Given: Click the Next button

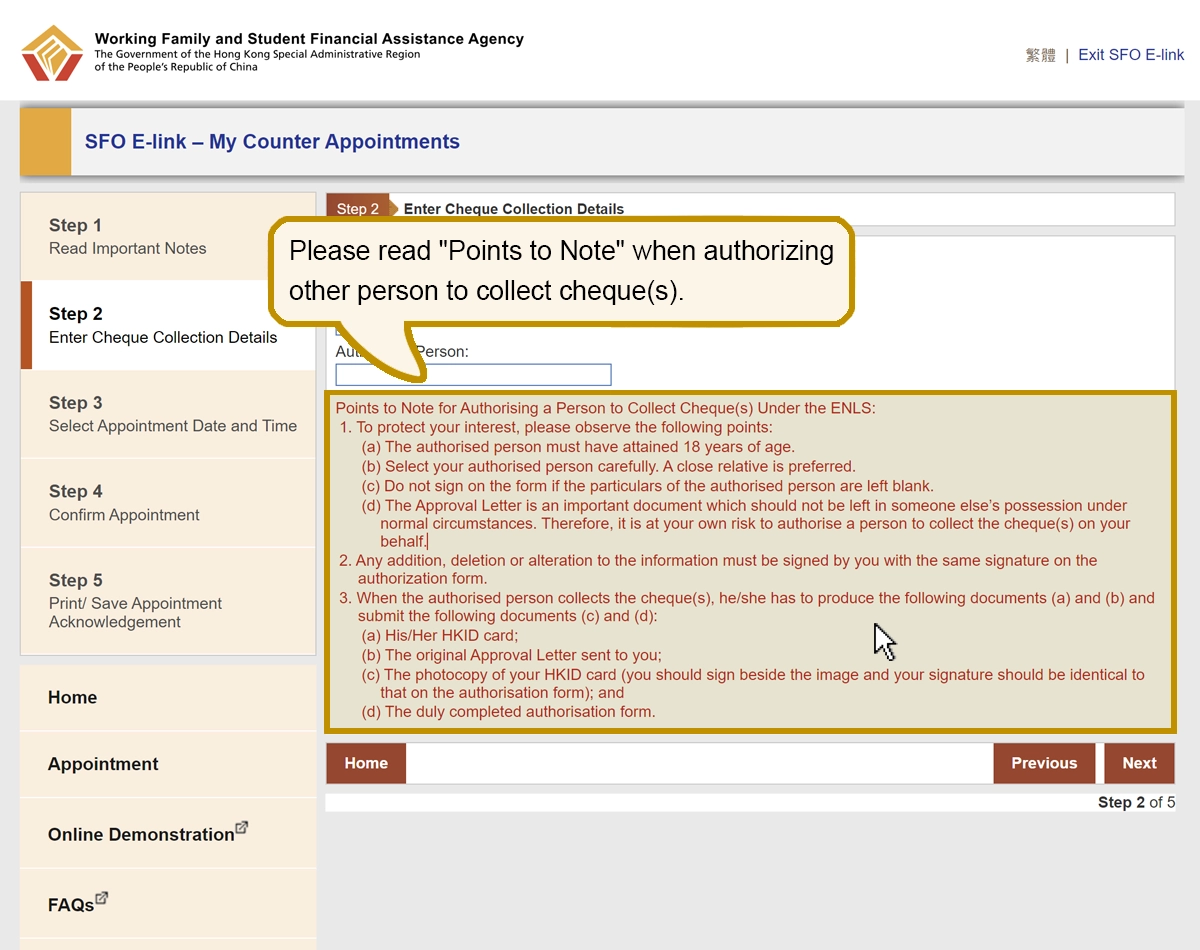Looking at the screenshot, I should pyautogui.click(x=1139, y=763).
